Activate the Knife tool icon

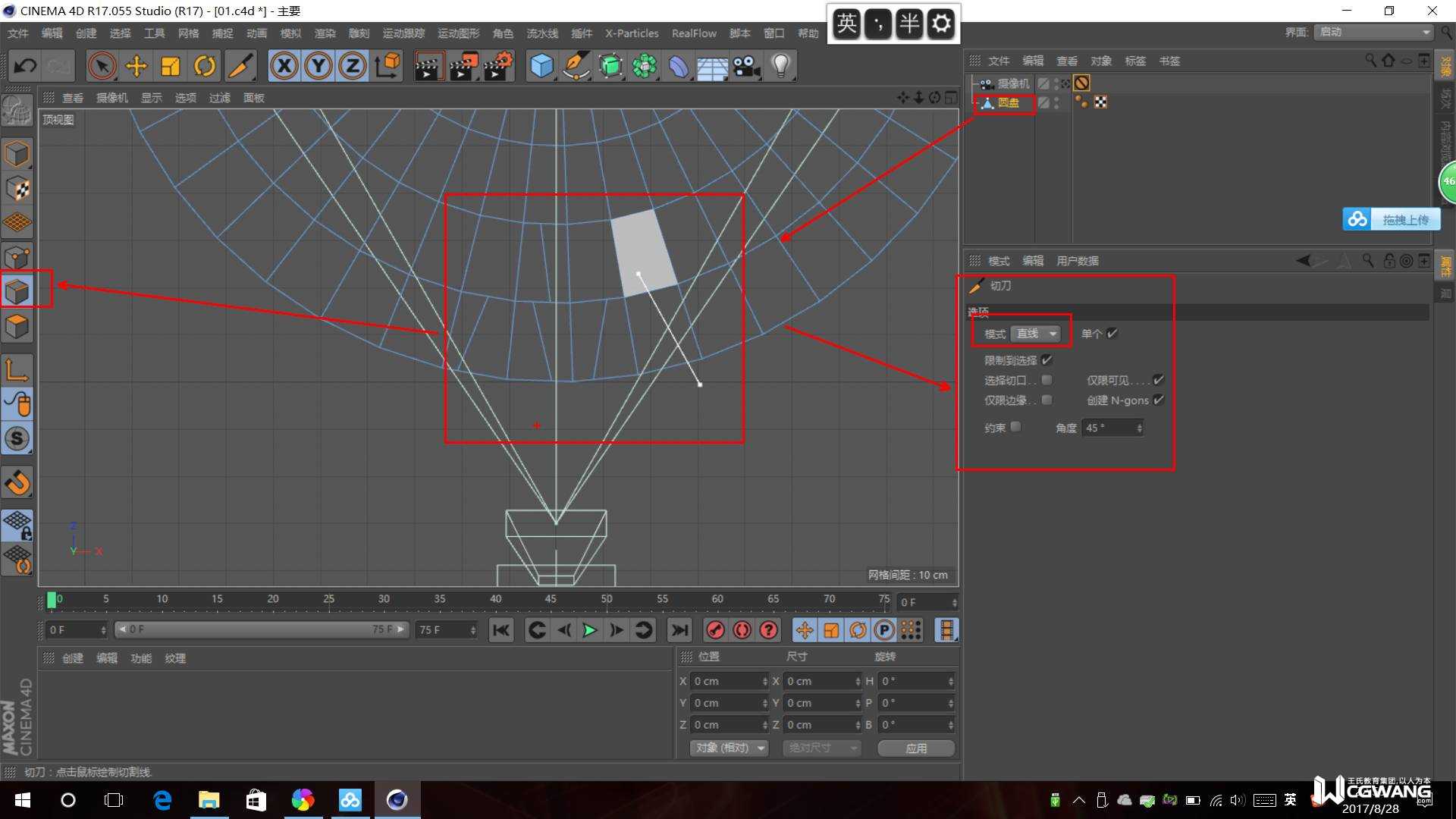coord(240,66)
